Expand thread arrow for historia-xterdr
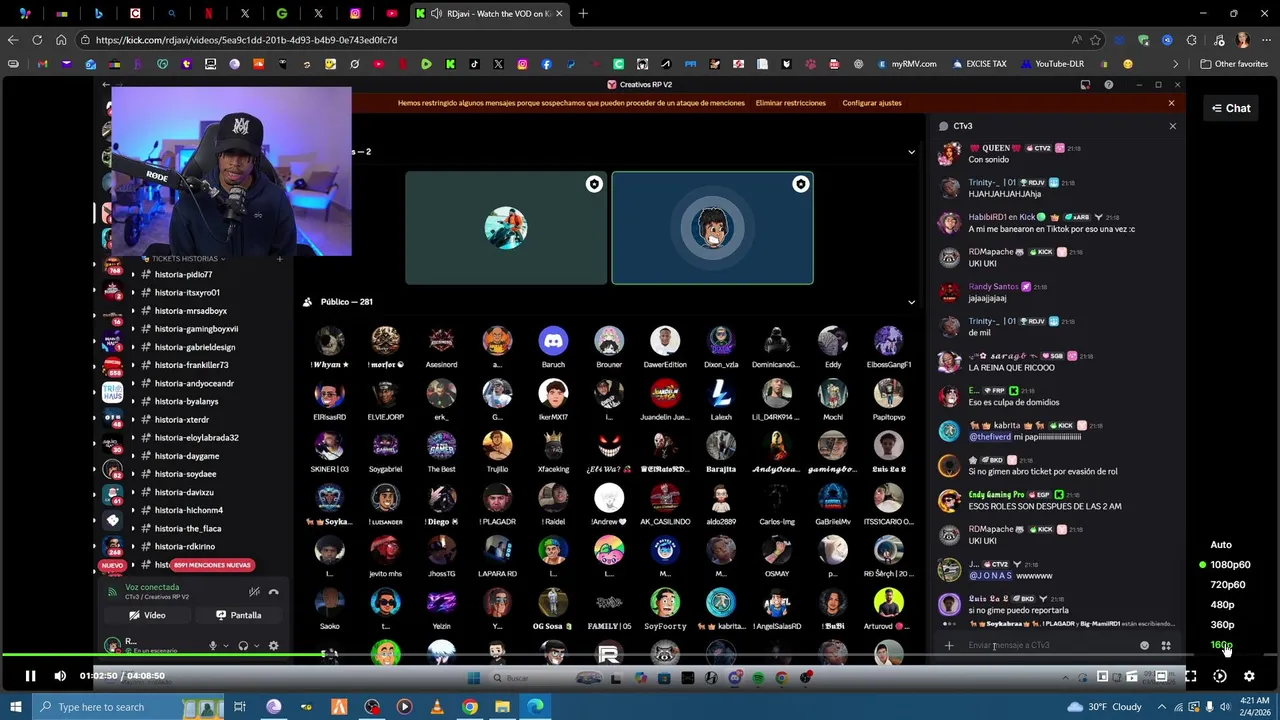The width and height of the screenshot is (1280, 720). [x=132, y=420]
